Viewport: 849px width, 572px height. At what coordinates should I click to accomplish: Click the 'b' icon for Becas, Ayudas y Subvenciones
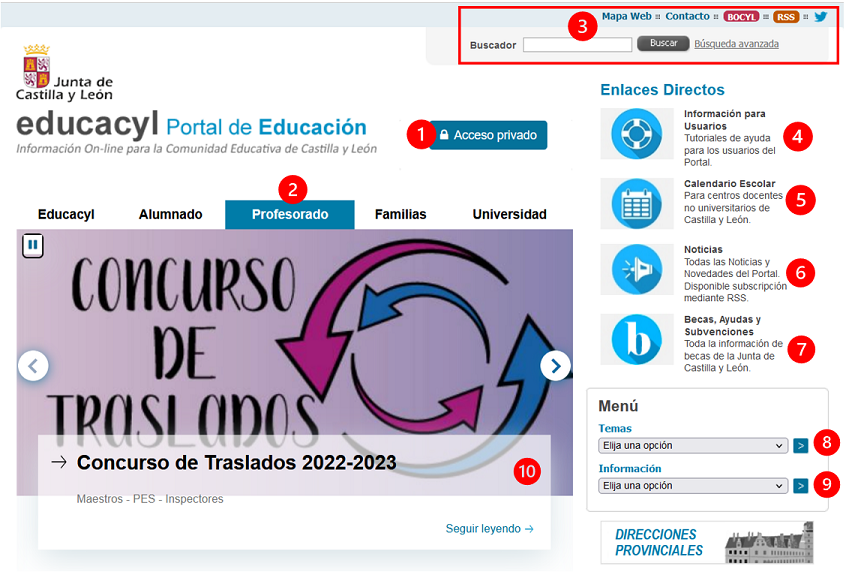point(636,340)
